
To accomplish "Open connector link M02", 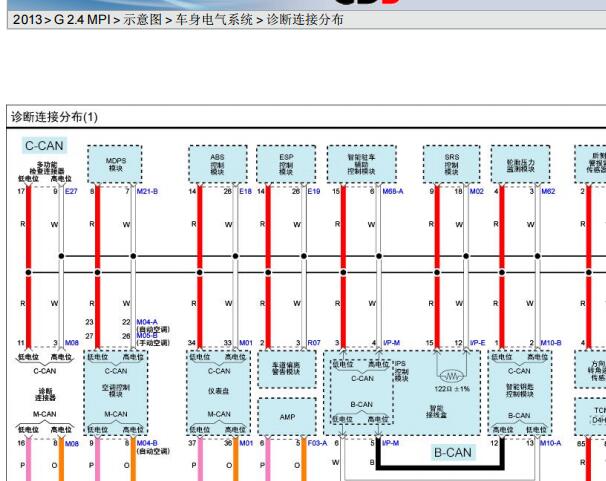I will (x=477, y=191).
